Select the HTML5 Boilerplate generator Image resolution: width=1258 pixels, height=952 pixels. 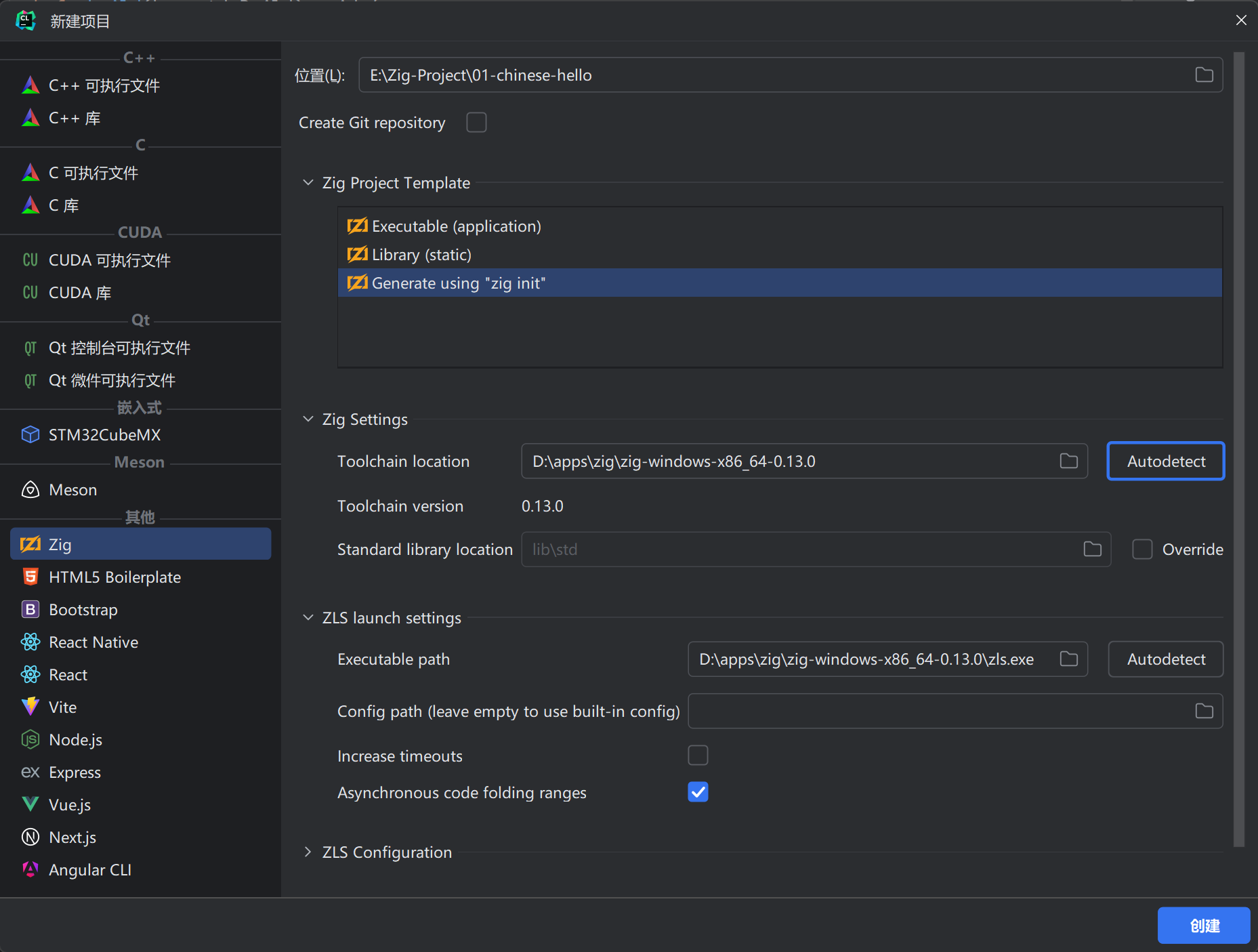pyautogui.click(x=114, y=577)
